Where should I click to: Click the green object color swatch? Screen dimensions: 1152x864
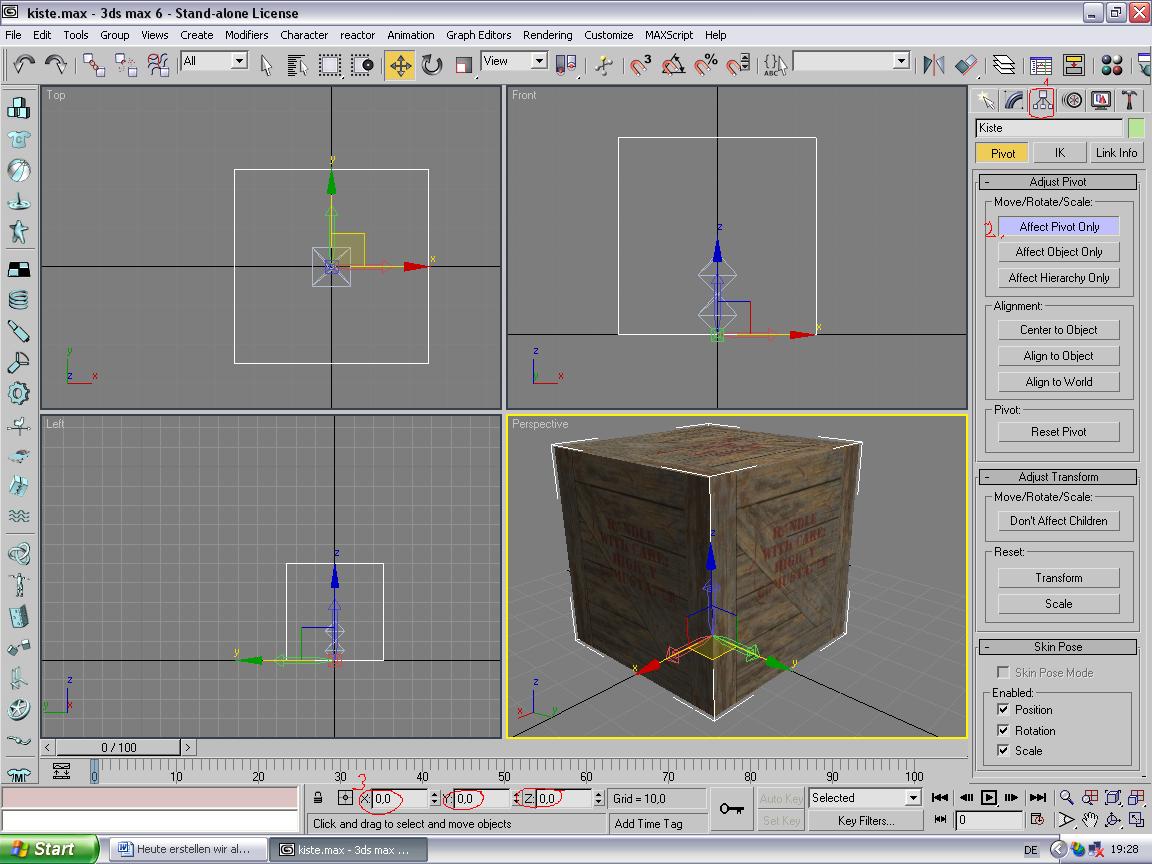(1136, 128)
